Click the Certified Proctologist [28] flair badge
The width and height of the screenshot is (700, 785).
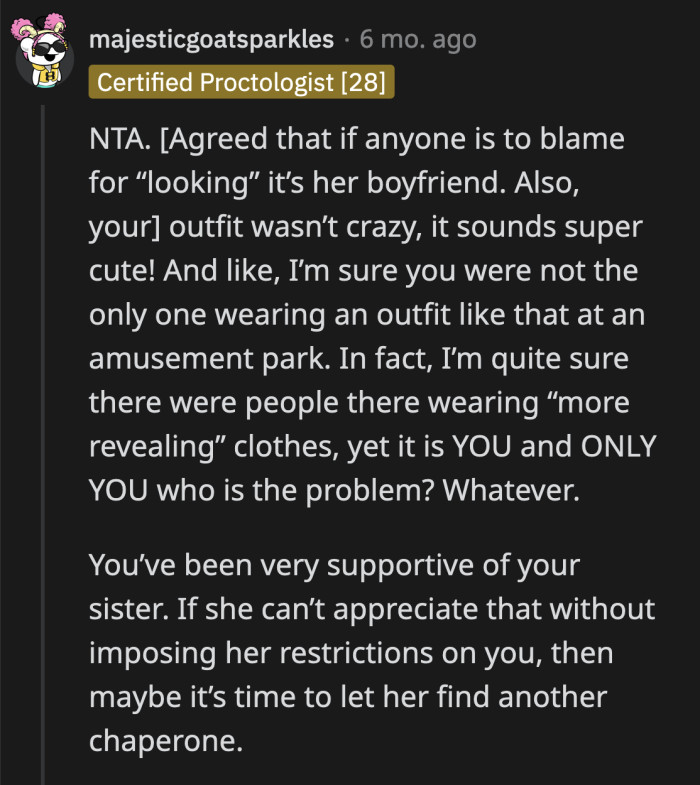pyautogui.click(x=241, y=81)
